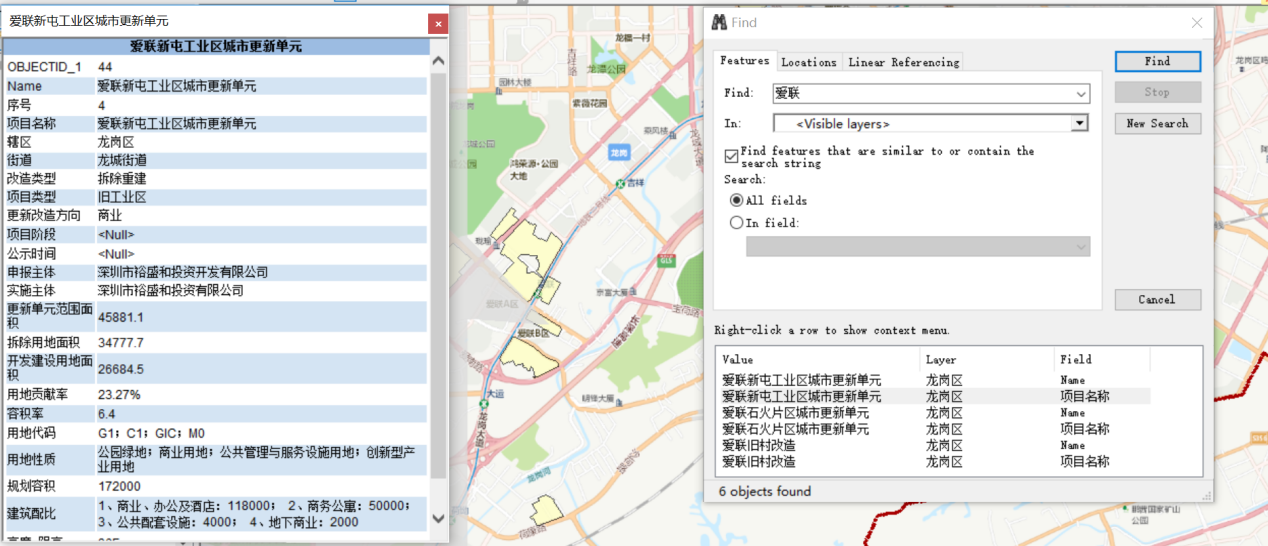
Task: Open the In field dropdown list
Action: [x=1080, y=247]
